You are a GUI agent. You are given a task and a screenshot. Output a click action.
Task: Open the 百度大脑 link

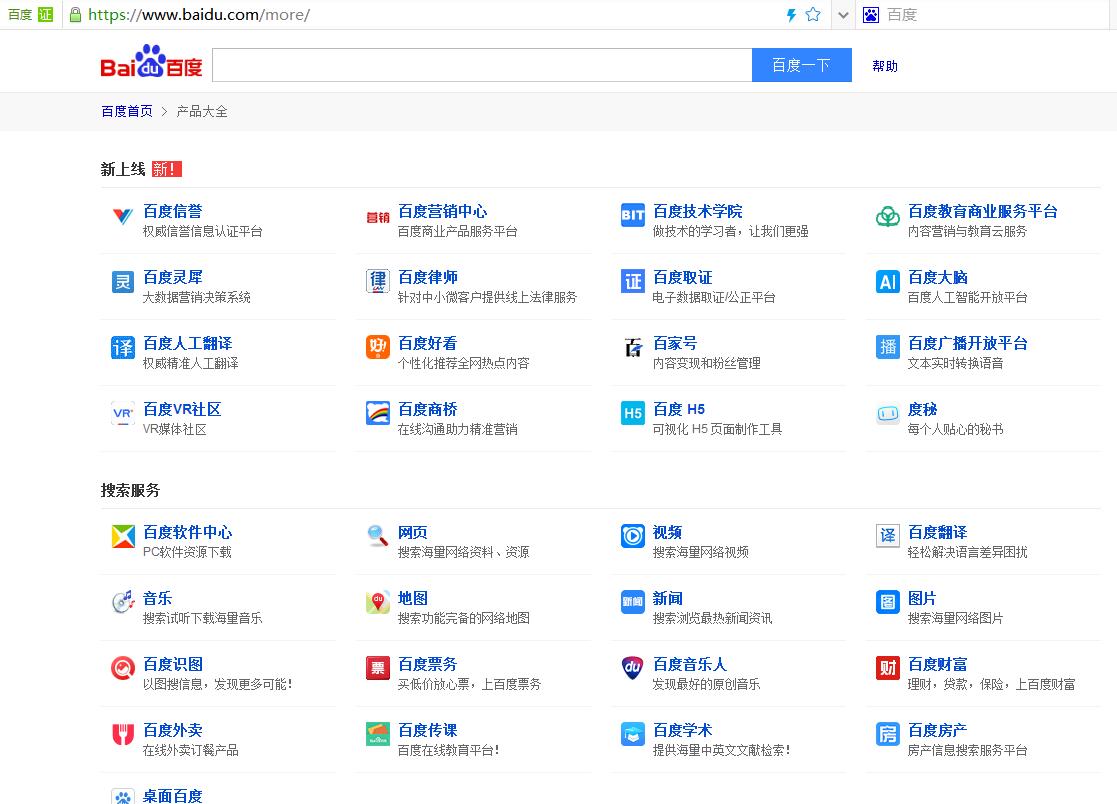coord(937,277)
